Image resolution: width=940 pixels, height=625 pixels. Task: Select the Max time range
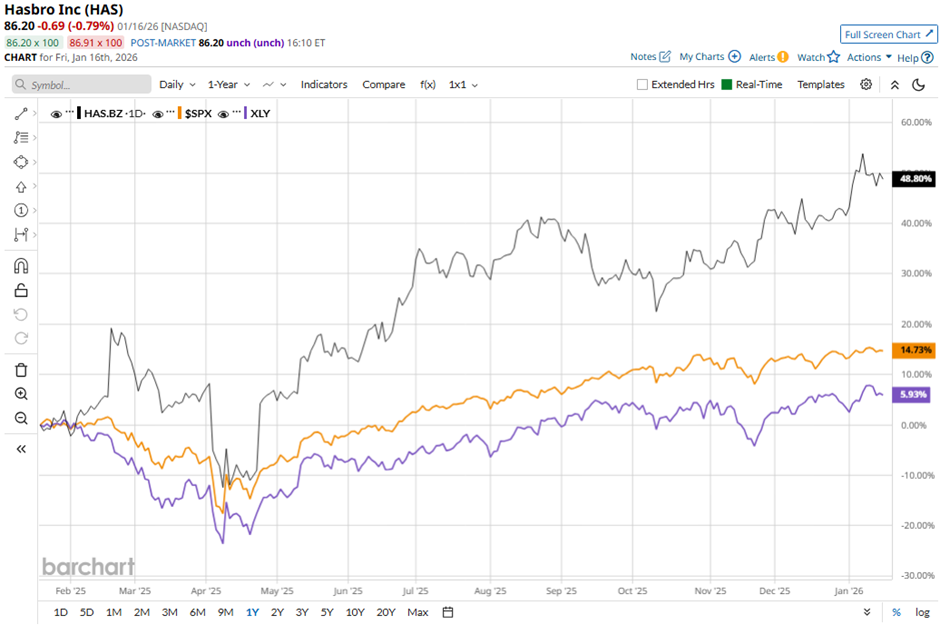(417, 612)
